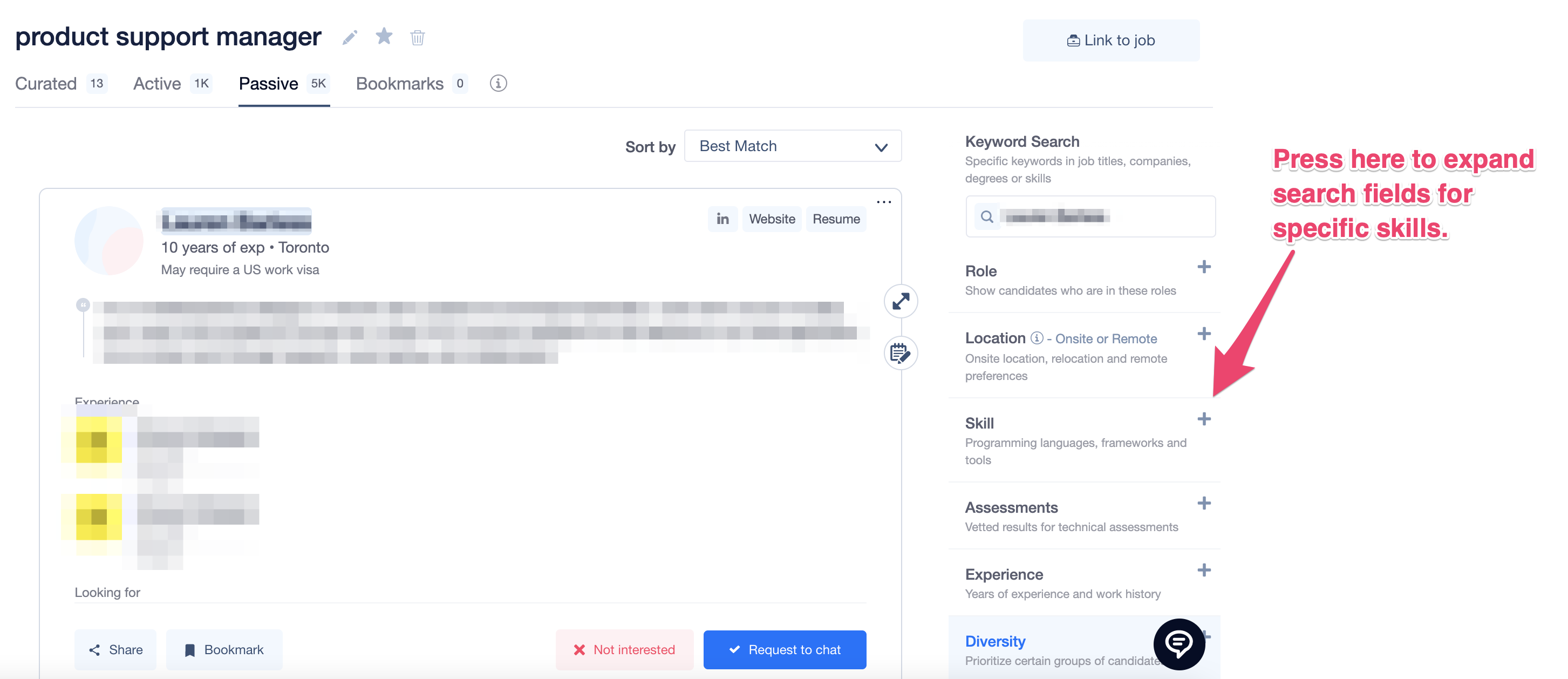Expand the Role filter section
Viewport: 1568px width, 679px height.
tap(1203, 267)
